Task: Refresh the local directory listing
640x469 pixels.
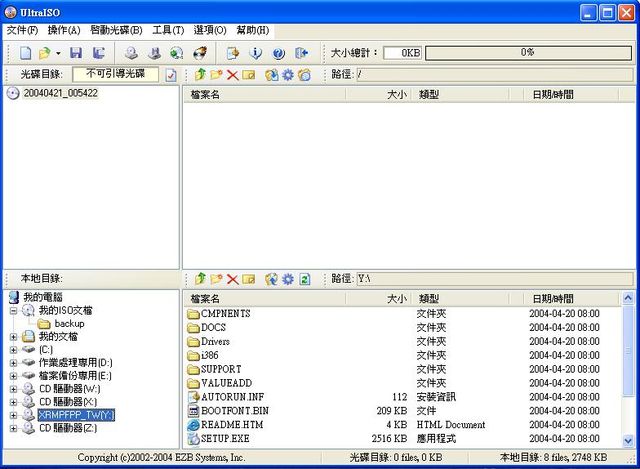Action: [x=304, y=279]
